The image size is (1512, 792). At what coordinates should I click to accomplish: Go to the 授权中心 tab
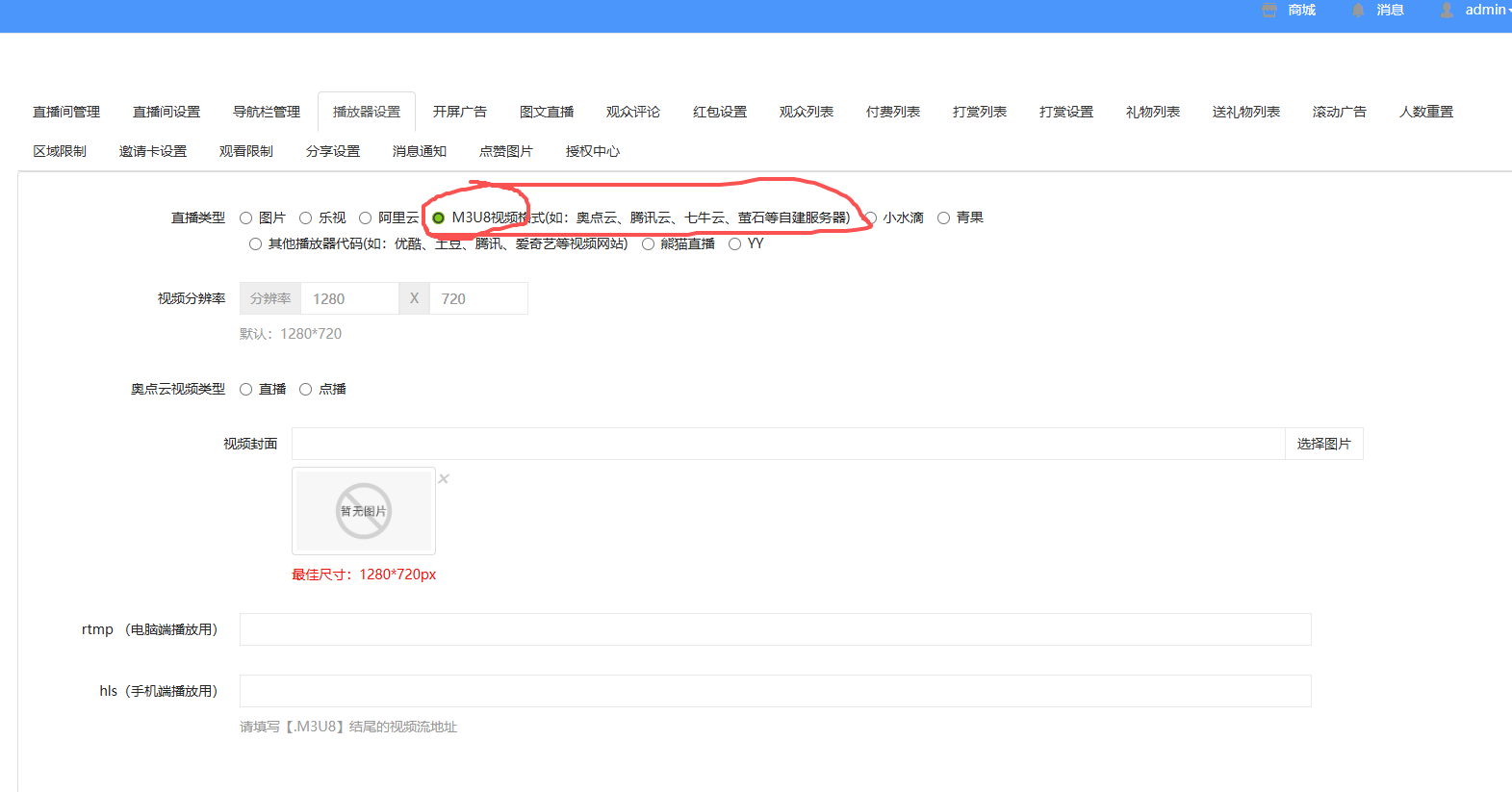tap(593, 152)
